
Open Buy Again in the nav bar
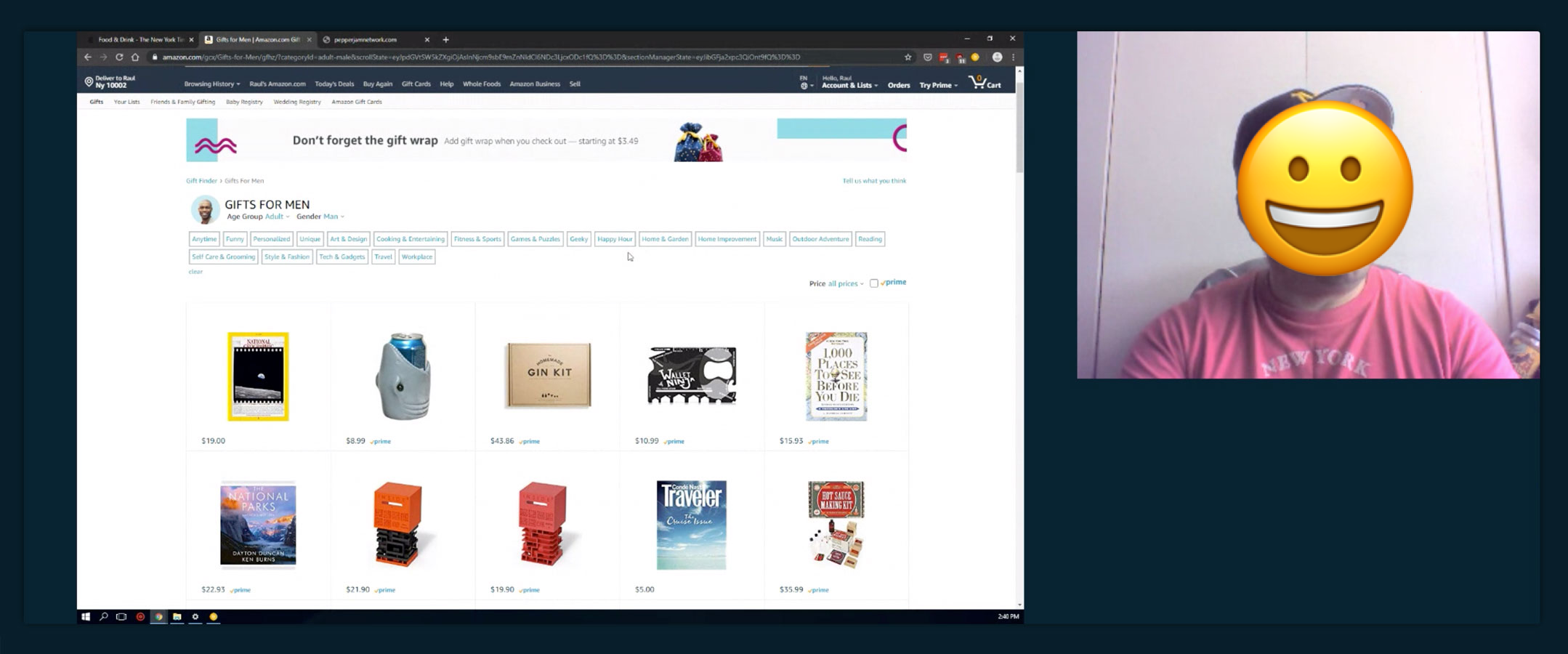[378, 84]
